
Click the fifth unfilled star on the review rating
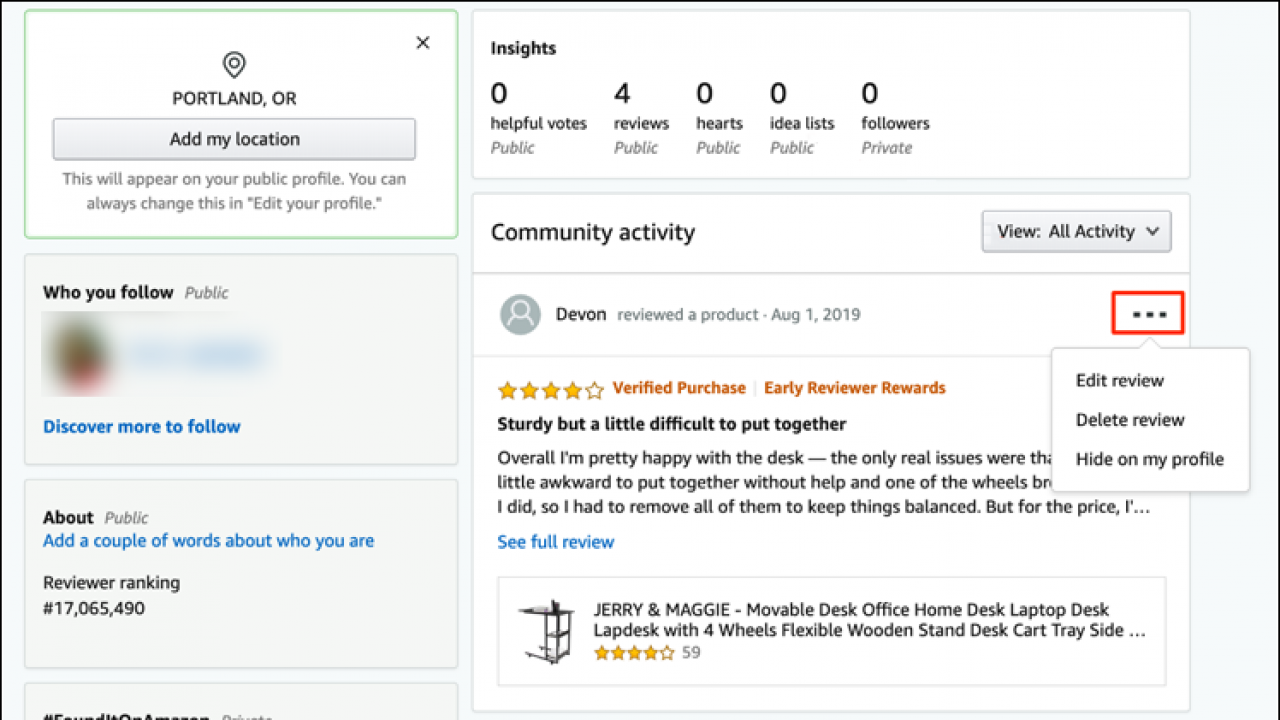click(x=594, y=389)
